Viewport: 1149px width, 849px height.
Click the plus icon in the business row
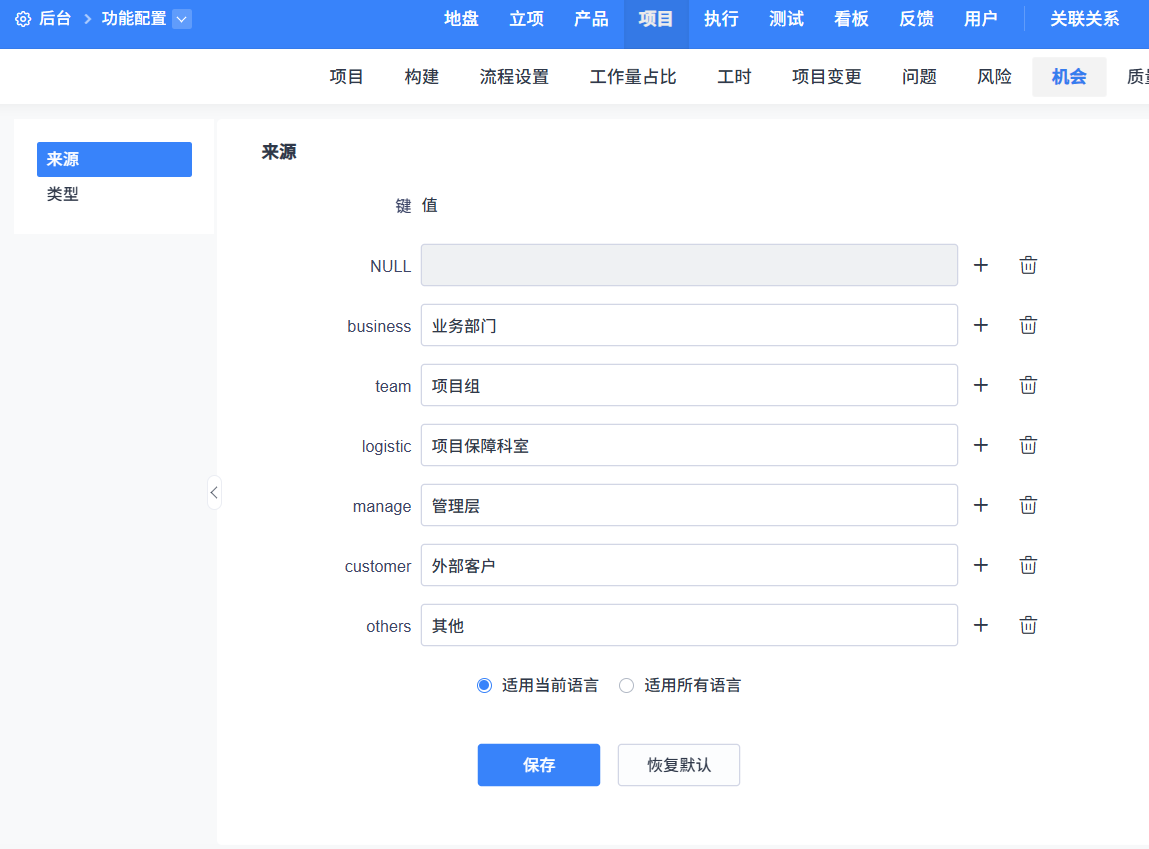coord(981,325)
